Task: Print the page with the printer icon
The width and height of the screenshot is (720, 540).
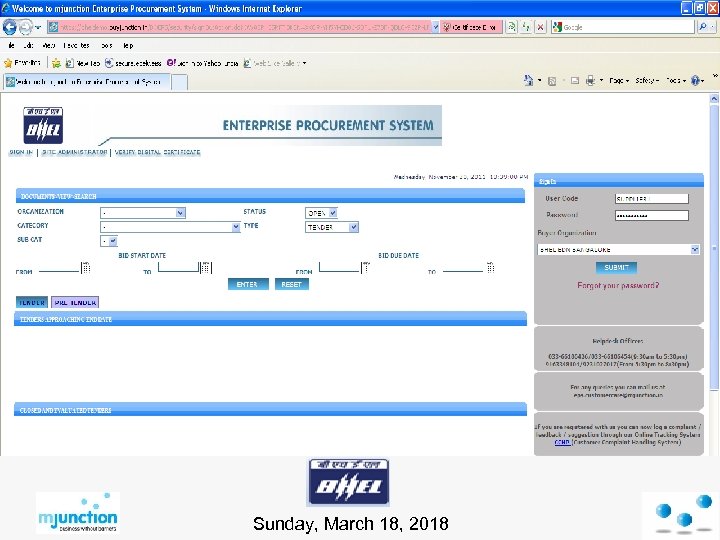Action: coord(591,81)
